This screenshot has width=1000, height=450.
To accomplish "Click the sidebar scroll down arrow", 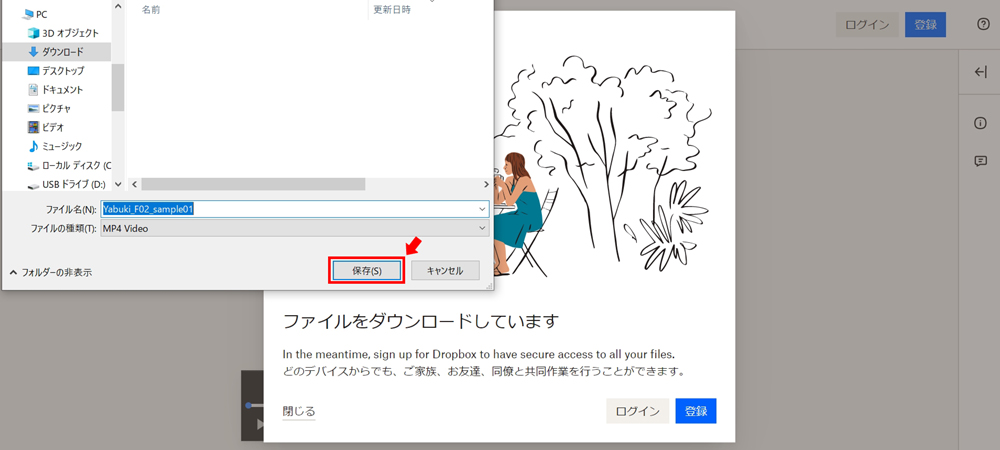I will tap(117, 184).
